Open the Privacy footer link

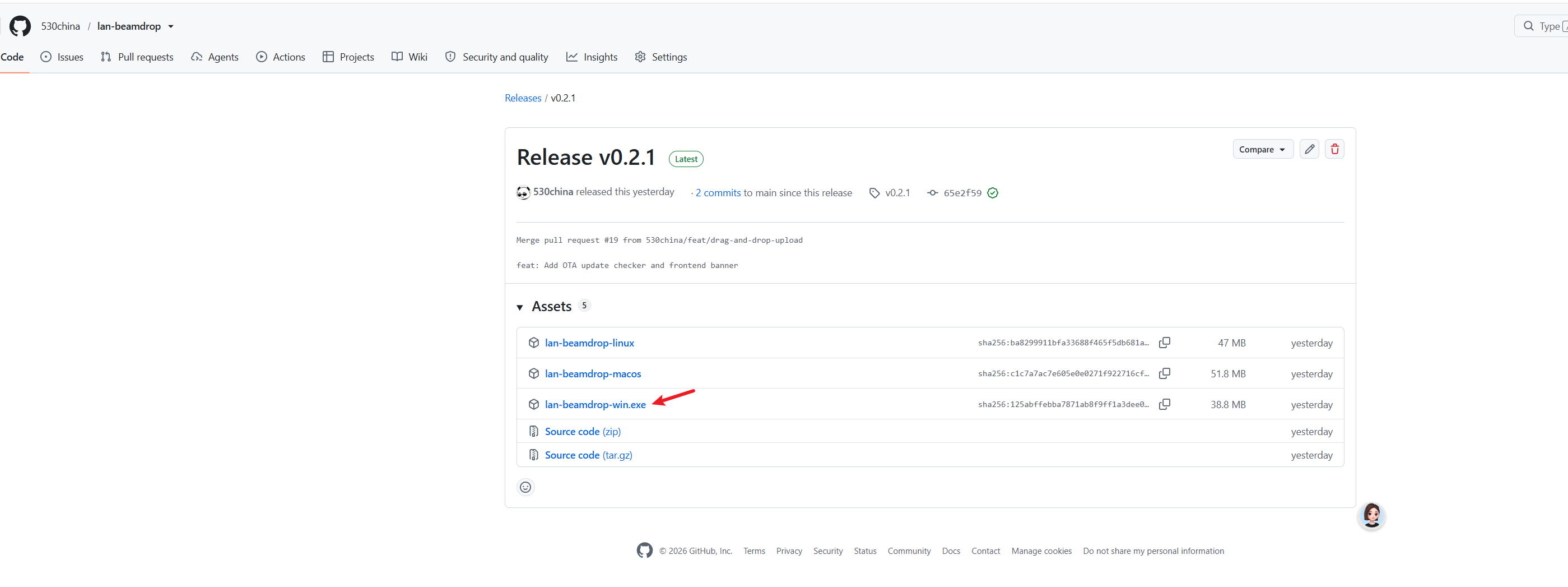tap(789, 552)
